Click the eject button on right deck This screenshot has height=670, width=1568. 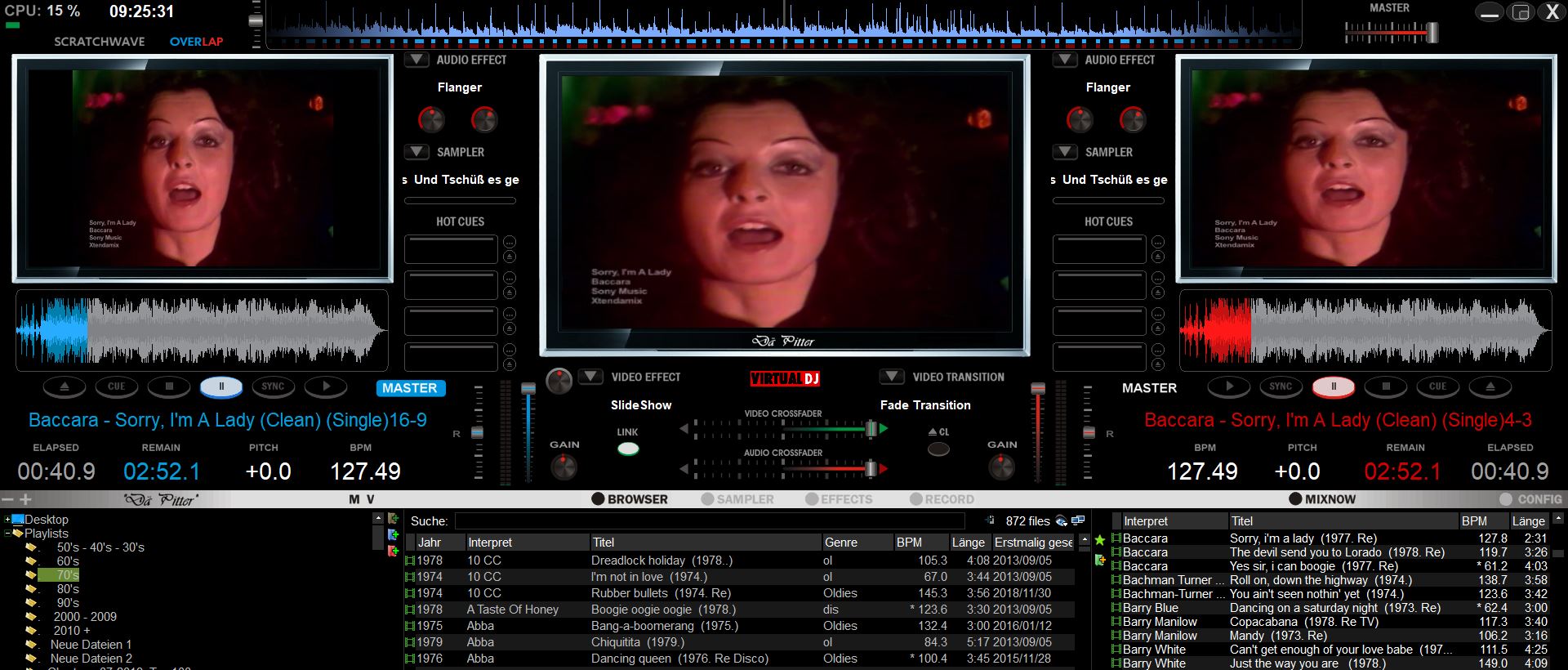coord(1490,386)
